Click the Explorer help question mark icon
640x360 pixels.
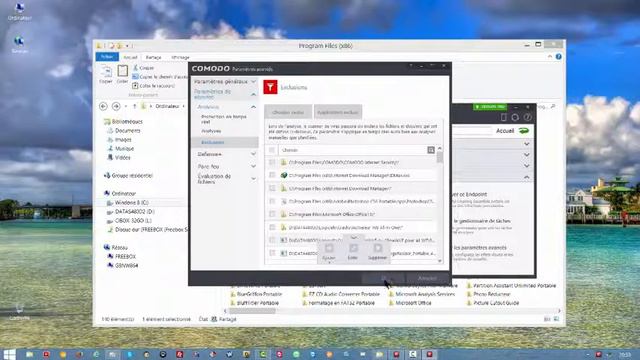point(558,57)
